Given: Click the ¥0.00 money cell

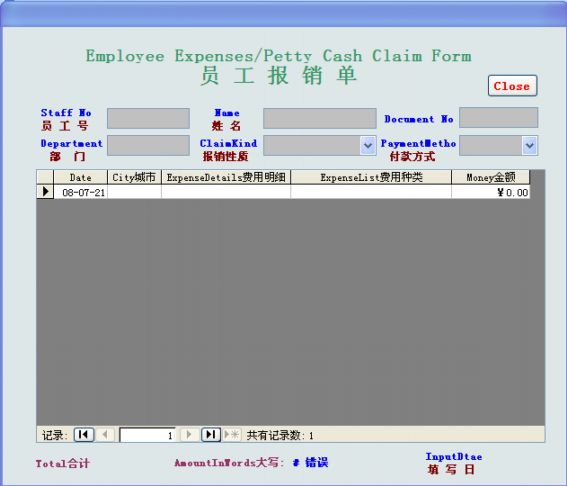Looking at the screenshot, I should point(491,192).
